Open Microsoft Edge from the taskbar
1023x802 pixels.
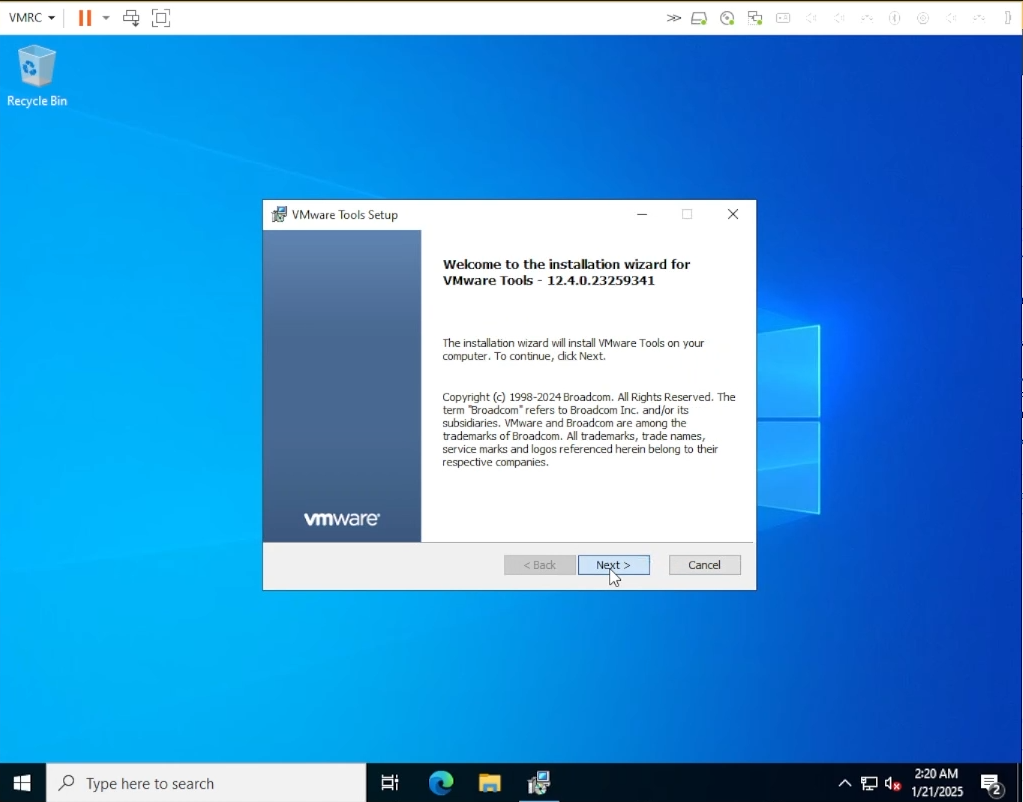pyautogui.click(x=440, y=783)
